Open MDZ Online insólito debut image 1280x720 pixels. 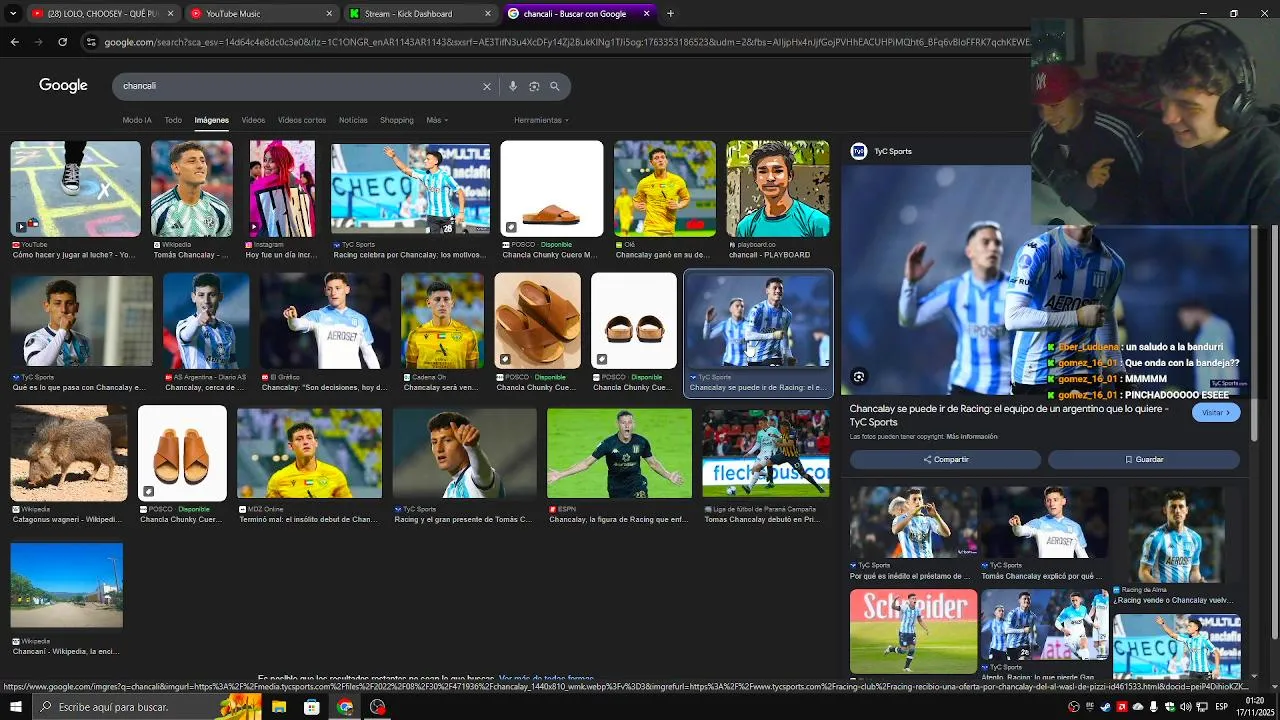coord(309,453)
